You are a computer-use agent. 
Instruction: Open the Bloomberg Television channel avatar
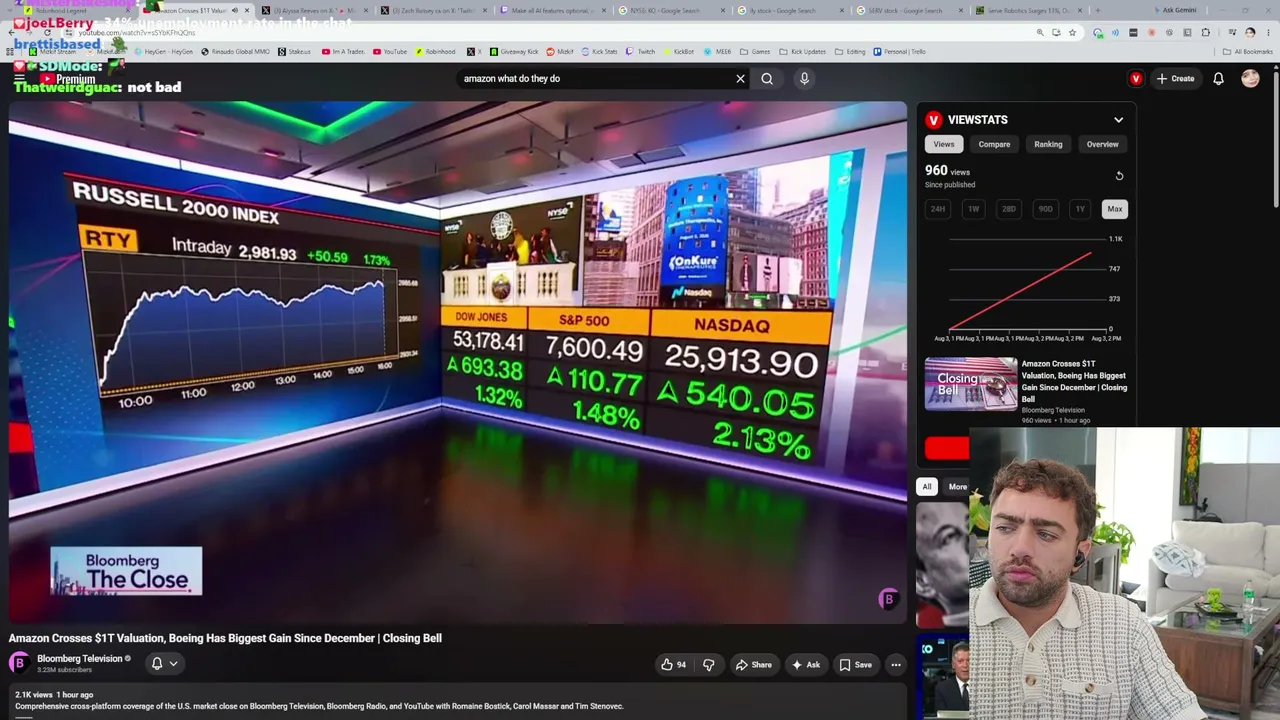[x=19, y=663]
